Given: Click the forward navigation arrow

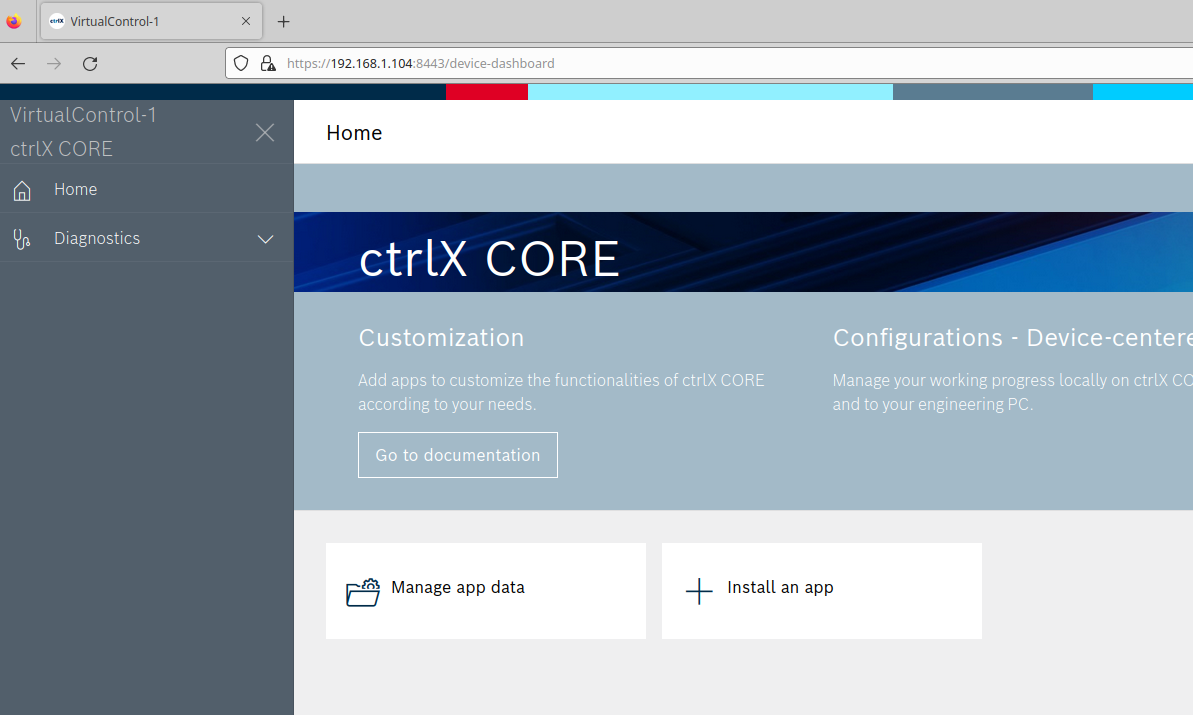Looking at the screenshot, I should (54, 64).
